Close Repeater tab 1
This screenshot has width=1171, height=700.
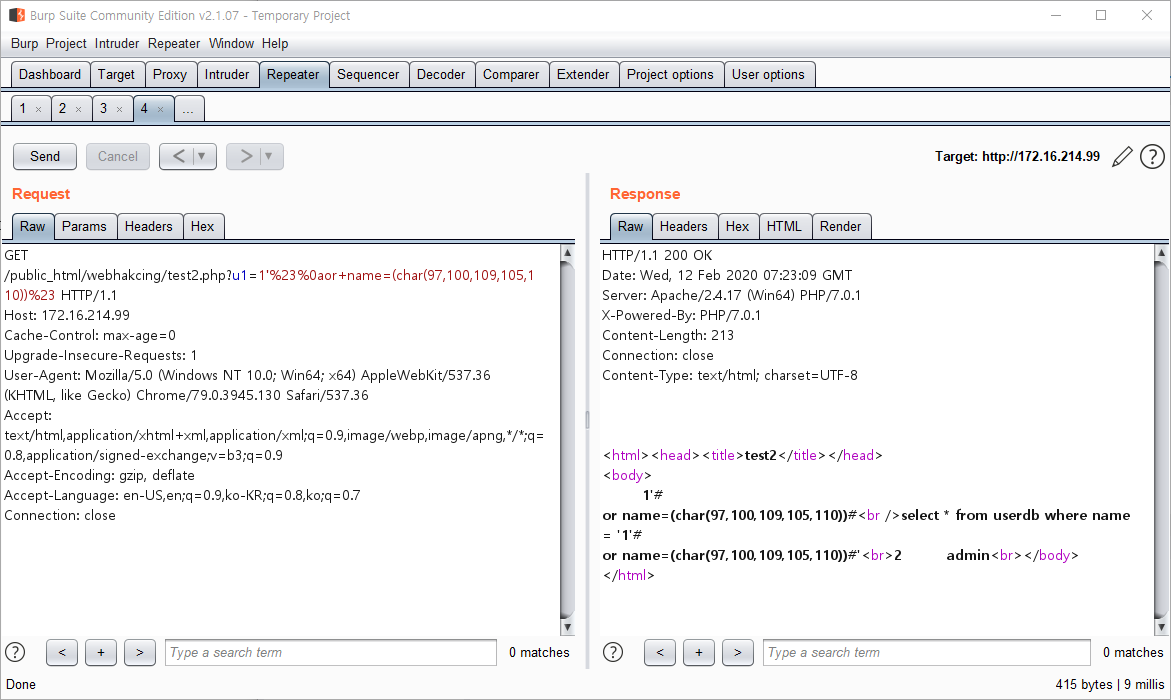pos(38,109)
